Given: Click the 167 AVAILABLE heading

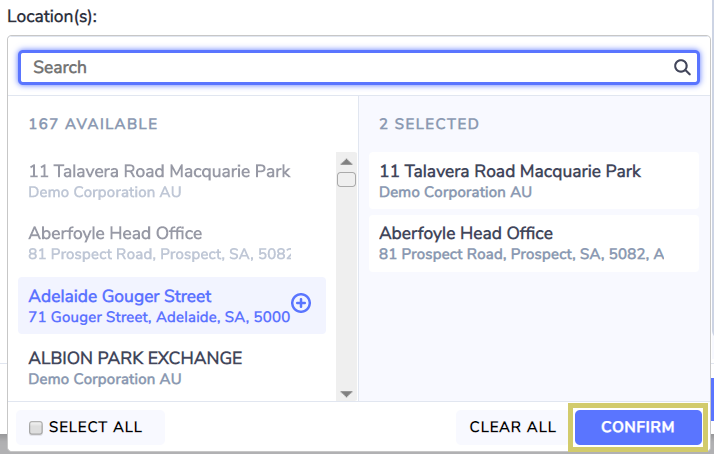Looking at the screenshot, I should [x=93, y=124].
